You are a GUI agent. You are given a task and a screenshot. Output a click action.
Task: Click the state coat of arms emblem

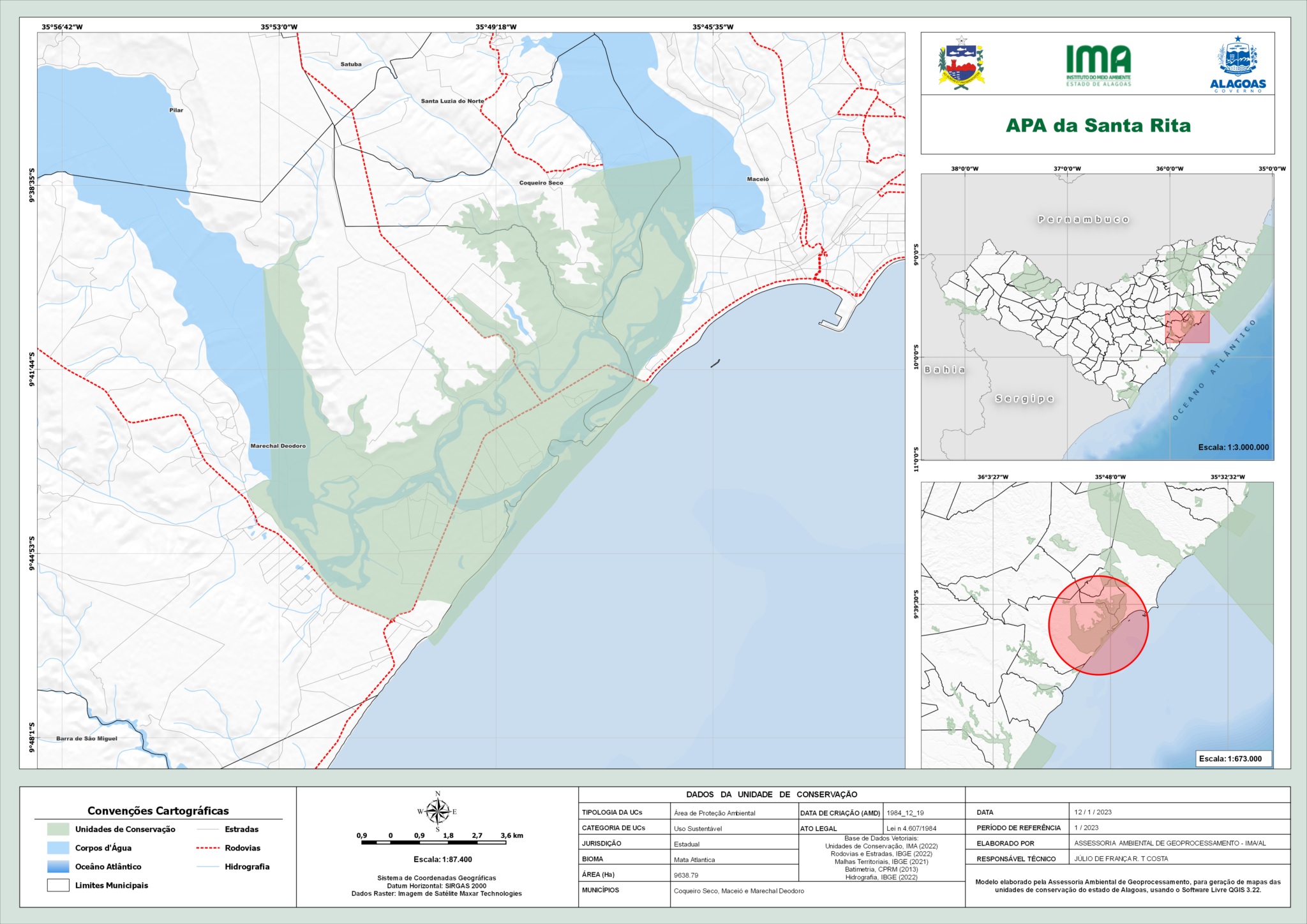961,63
